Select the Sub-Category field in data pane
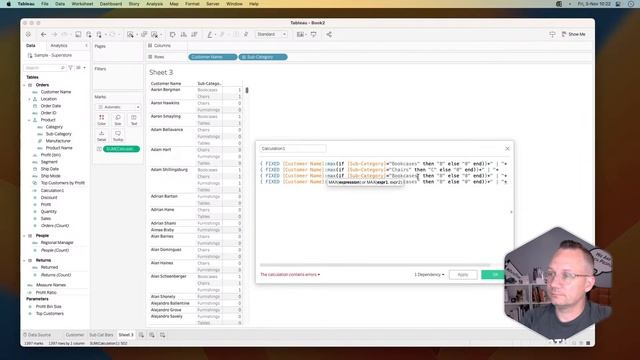The height and width of the screenshot is (360, 640). tap(58, 134)
